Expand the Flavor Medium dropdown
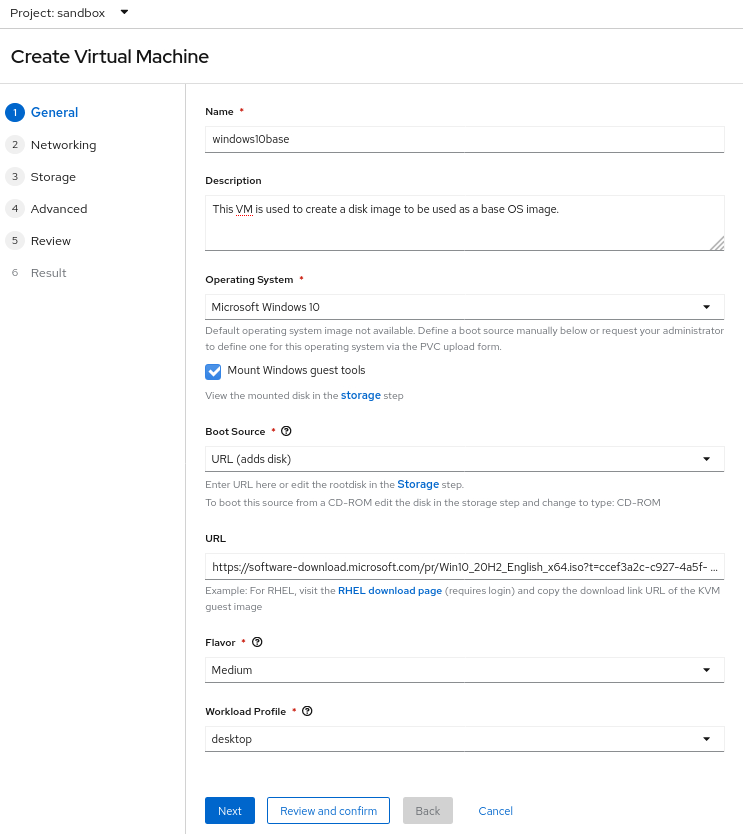 coord(464,669)
